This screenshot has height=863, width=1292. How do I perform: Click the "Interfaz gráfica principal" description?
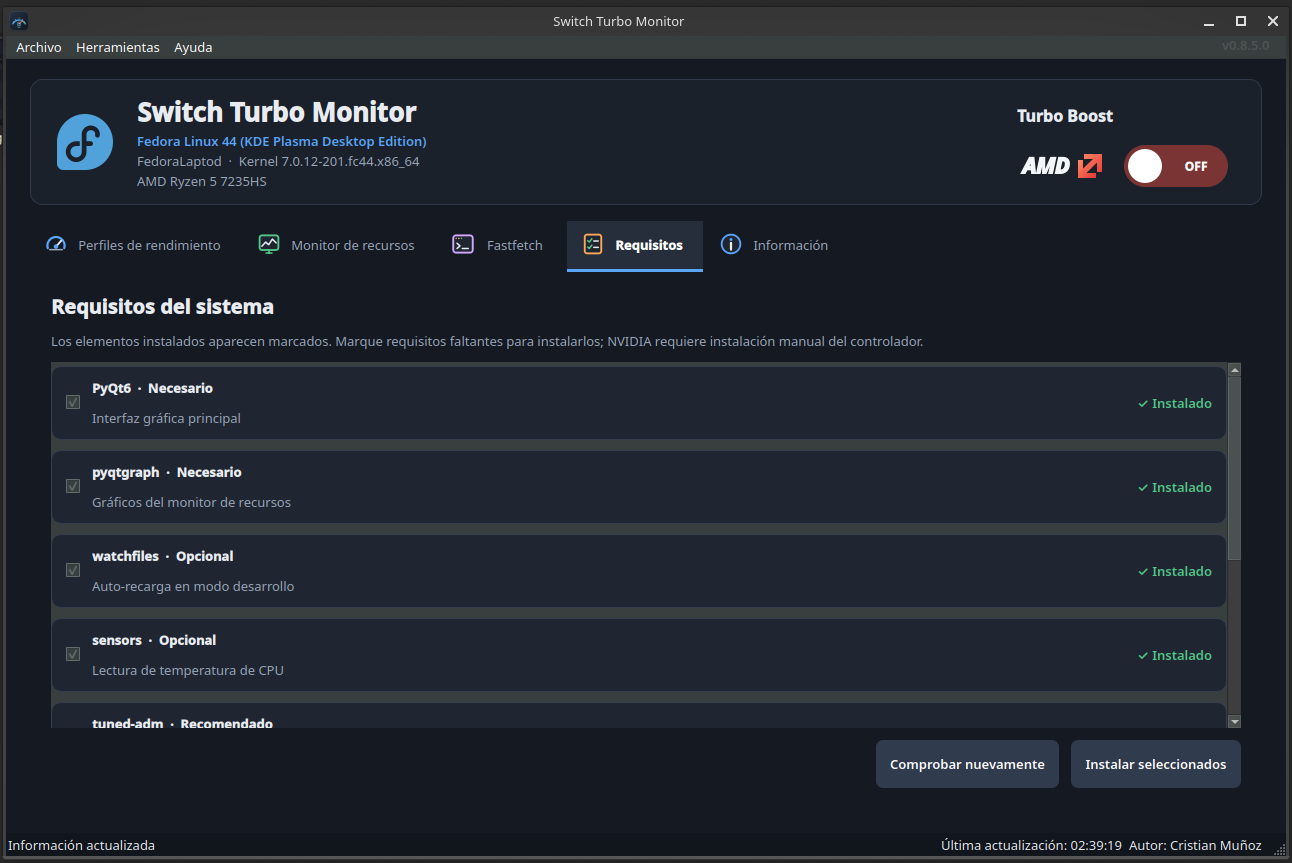(166, 418)
